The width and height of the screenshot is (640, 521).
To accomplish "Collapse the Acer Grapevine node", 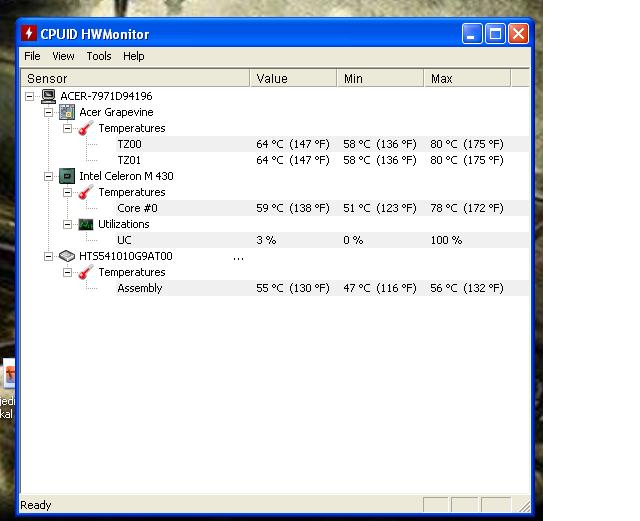I will pos(49,112).
